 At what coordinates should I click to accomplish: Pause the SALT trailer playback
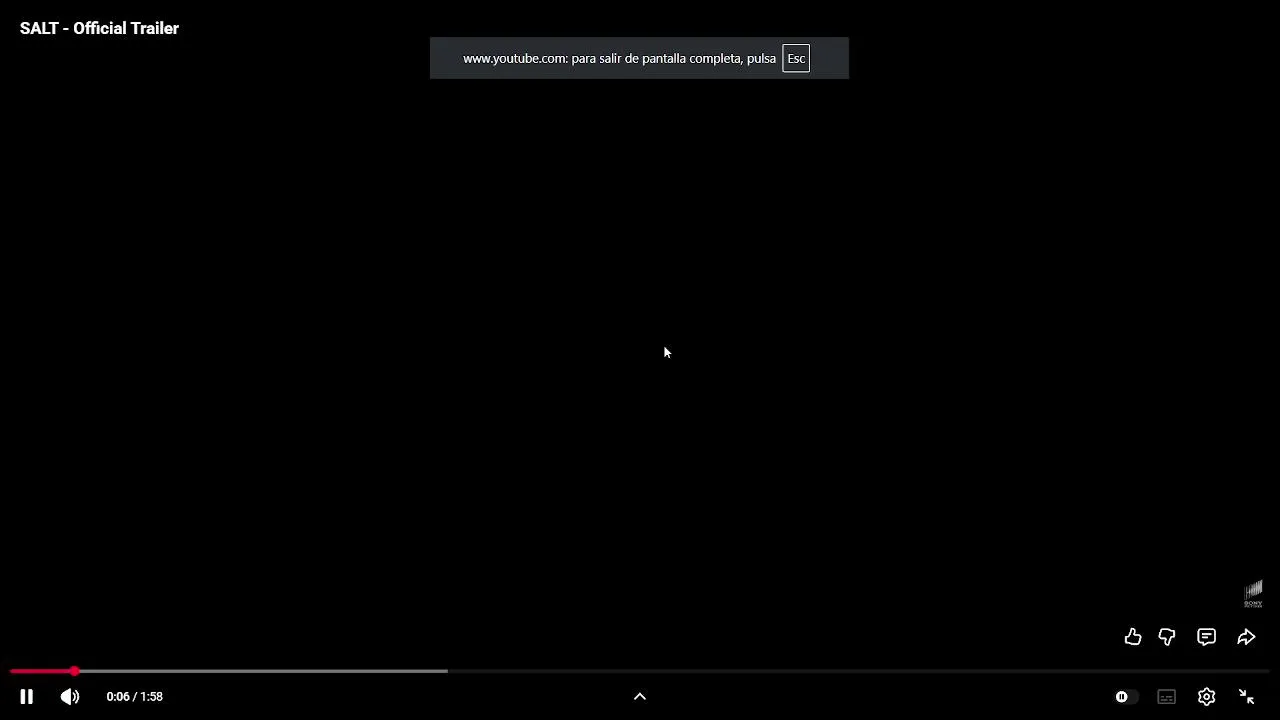click(27, 697)
